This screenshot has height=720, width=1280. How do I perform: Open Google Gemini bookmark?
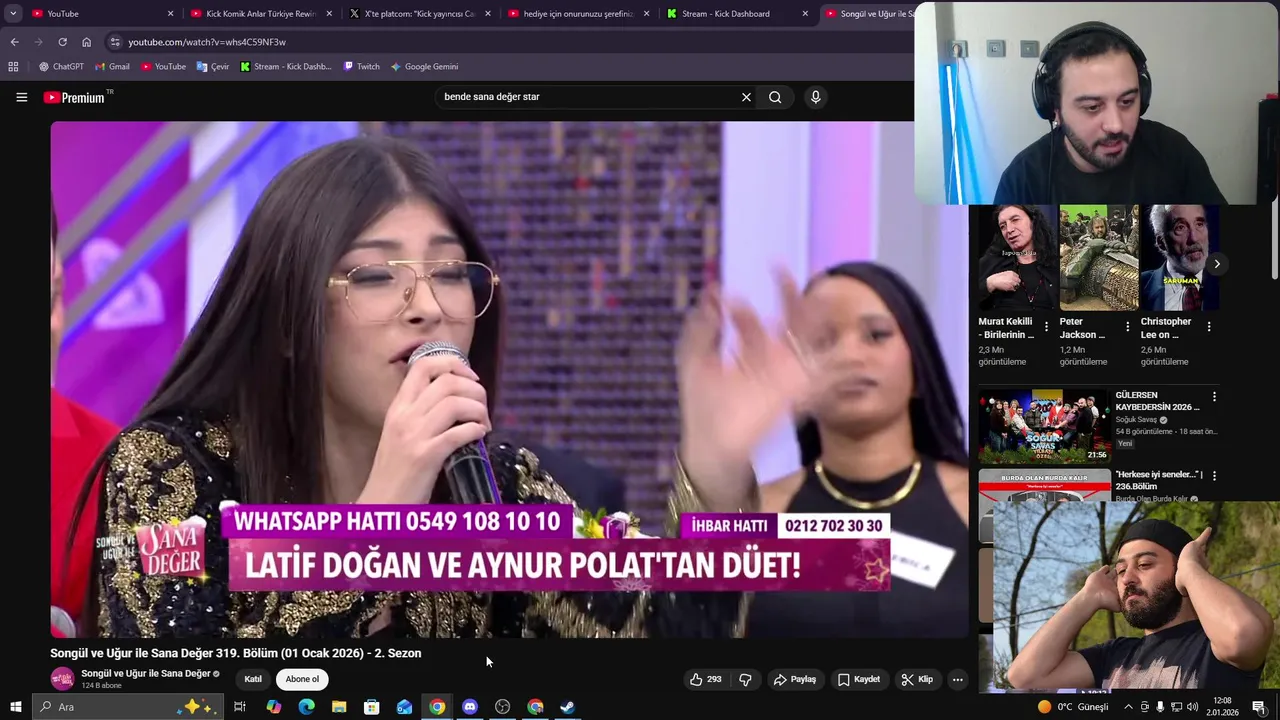(x=424, y=66)
